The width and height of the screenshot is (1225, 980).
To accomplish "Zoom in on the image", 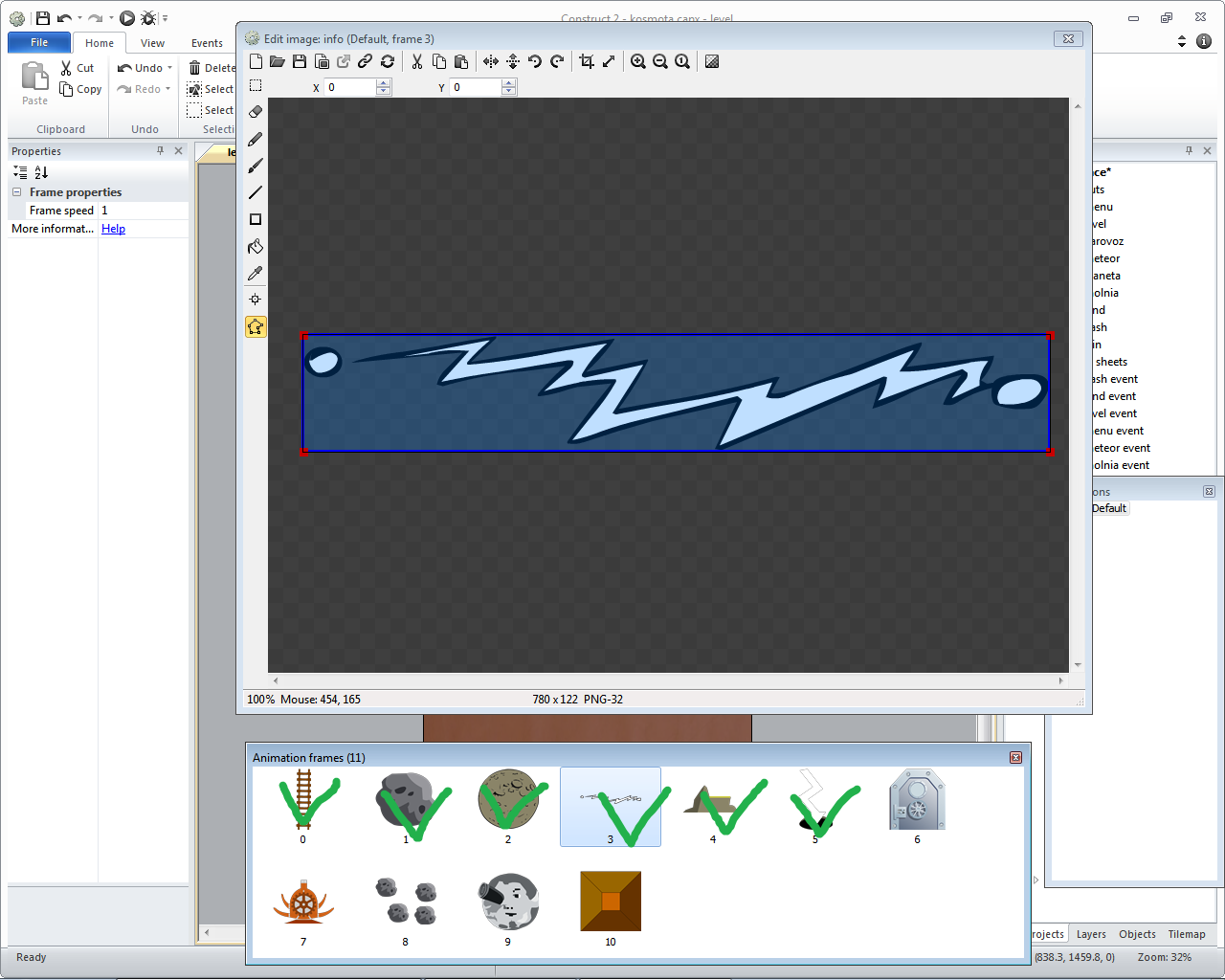I will coord(638,61).
